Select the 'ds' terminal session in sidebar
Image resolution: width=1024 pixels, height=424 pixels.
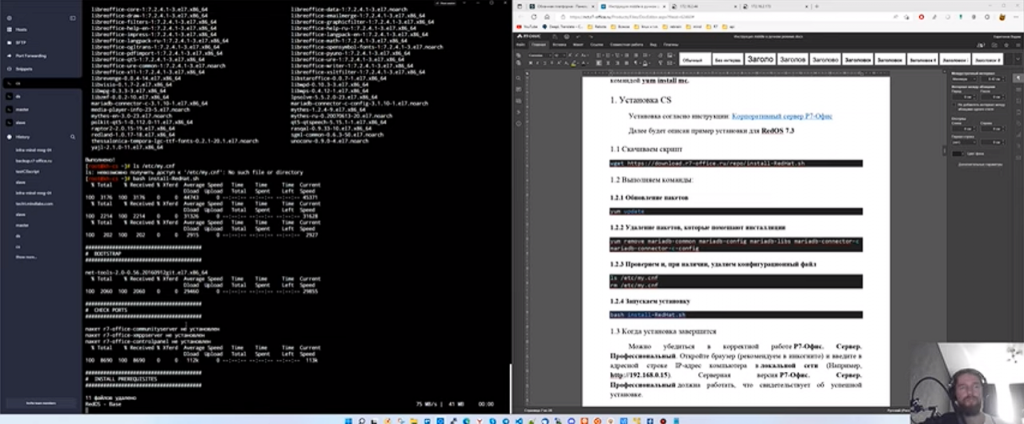tap(18, 96)
